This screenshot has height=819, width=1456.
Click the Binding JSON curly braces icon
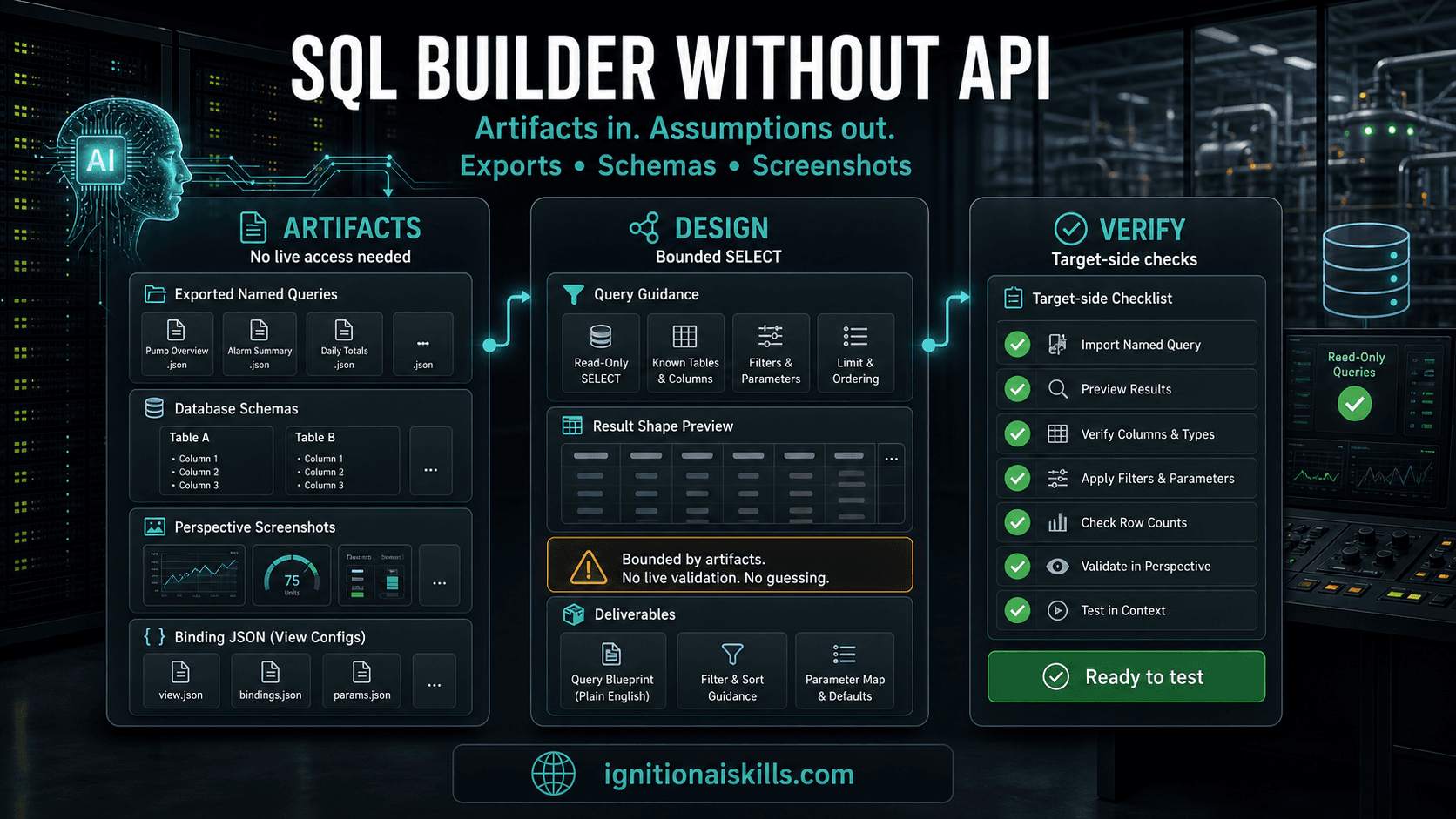(155, 637)
